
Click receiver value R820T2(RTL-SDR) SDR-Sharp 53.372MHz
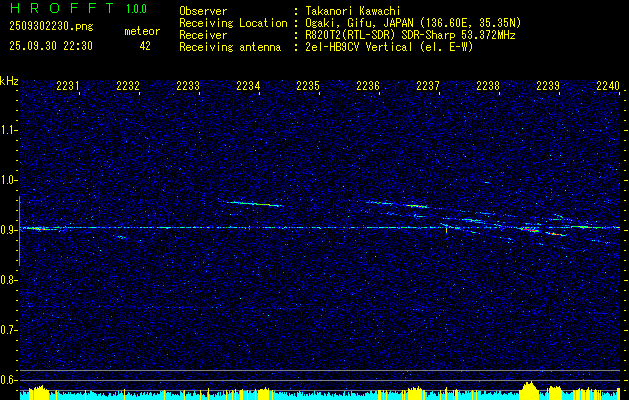point(410,35)
